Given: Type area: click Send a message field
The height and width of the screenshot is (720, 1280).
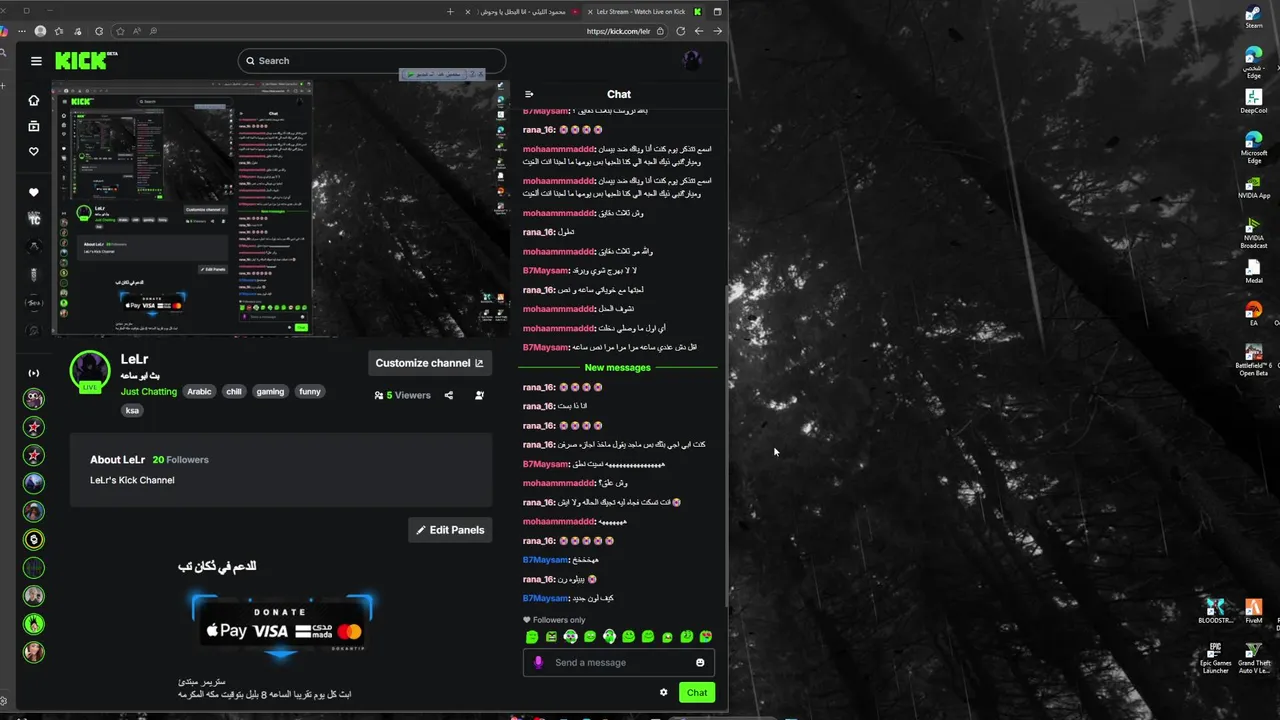Looking at the screenshot, I should 619,662.
